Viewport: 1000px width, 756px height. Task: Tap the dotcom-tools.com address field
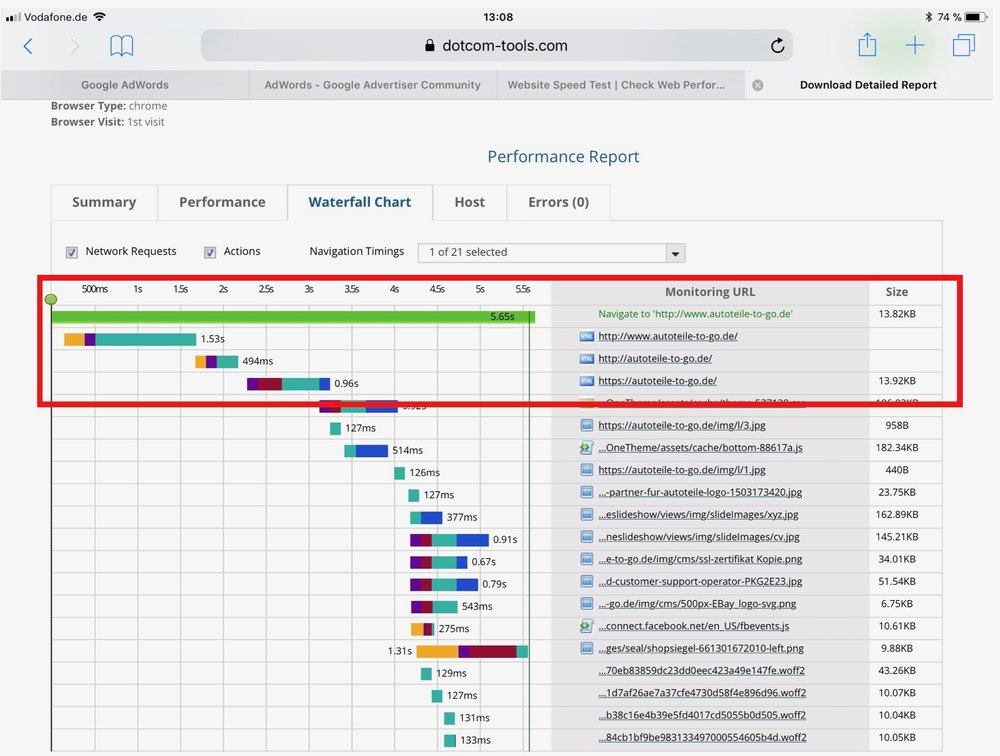[x=496, y=45]
